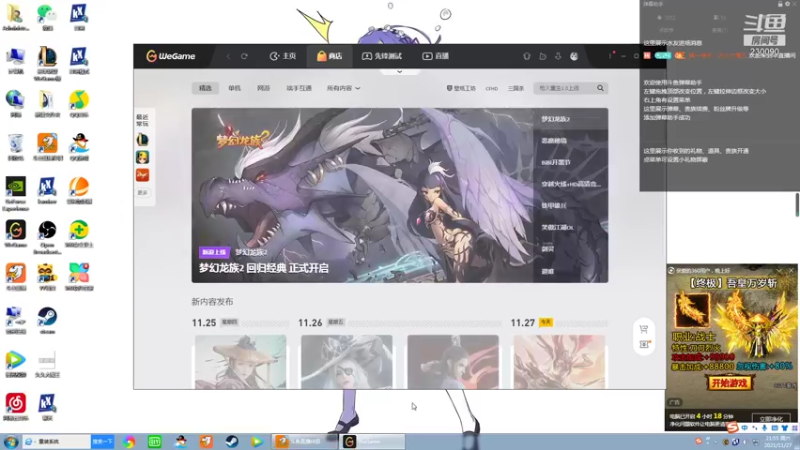Click the search magnifier icon

point(601,88)
